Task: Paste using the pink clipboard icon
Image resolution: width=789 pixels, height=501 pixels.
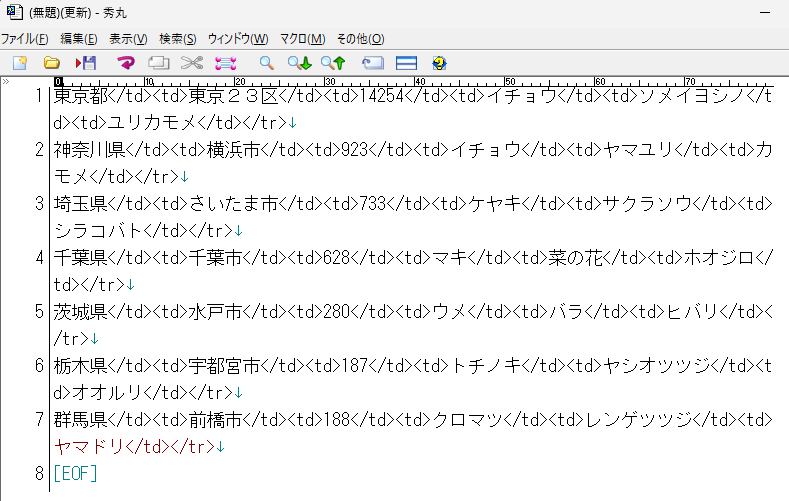Action: click(x=225, y=63)
